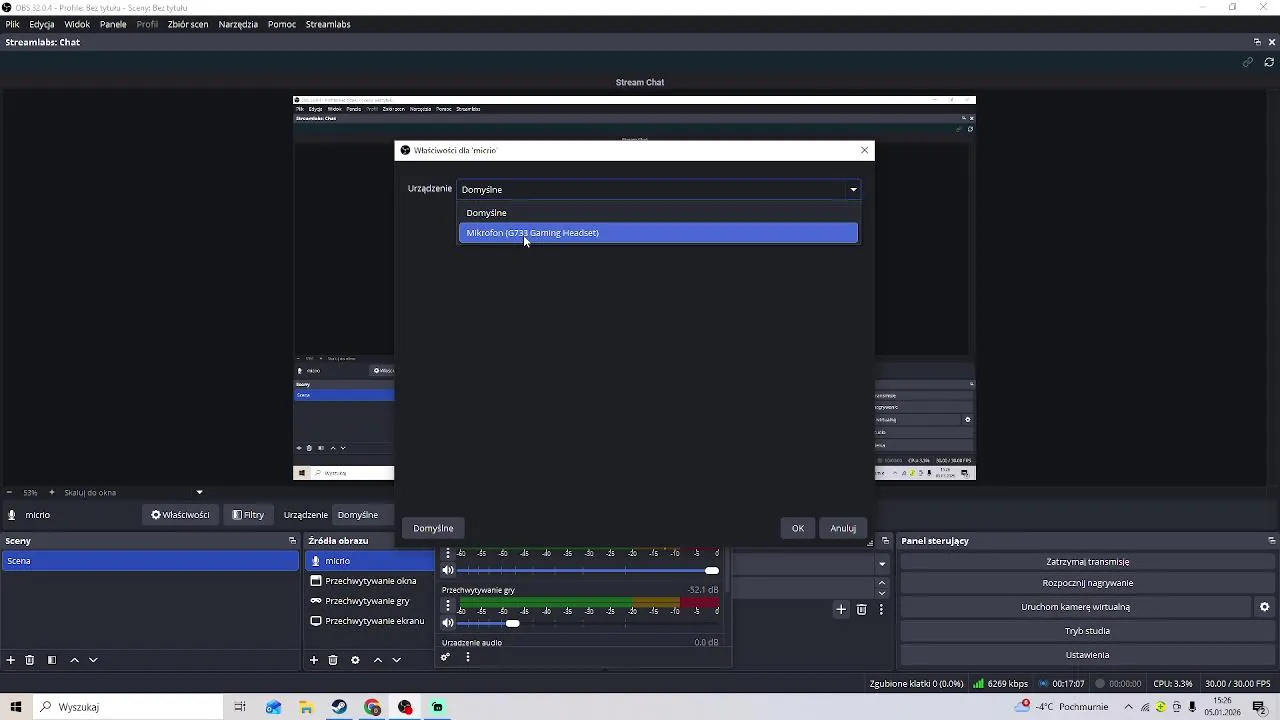Click the top mixer channel volume slider
Image resolution: width=1280 pixels, height=720 pixels.
click(x=588, y=570)
